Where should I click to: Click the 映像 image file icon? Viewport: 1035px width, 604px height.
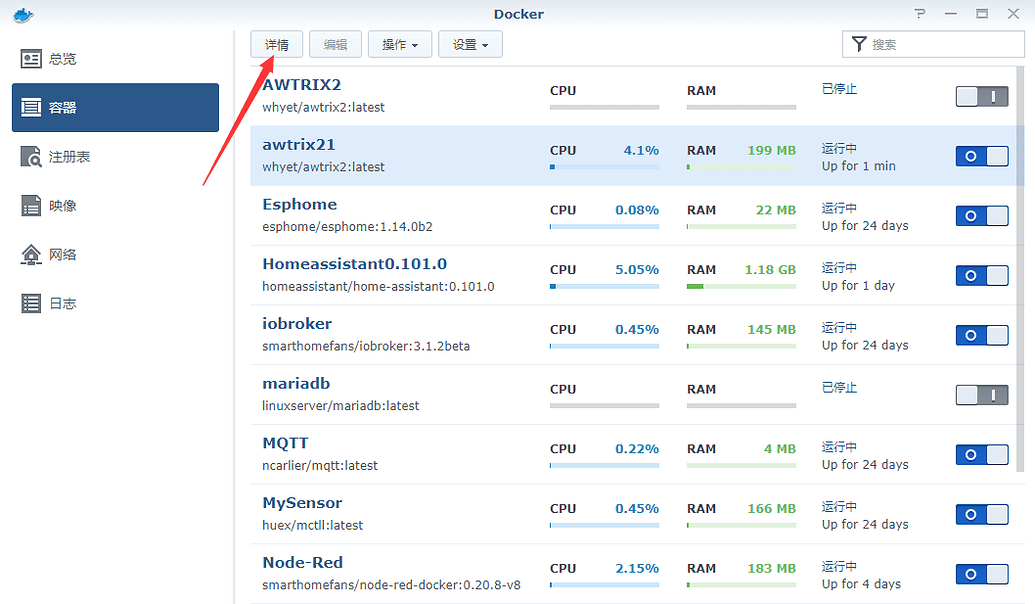32,206
